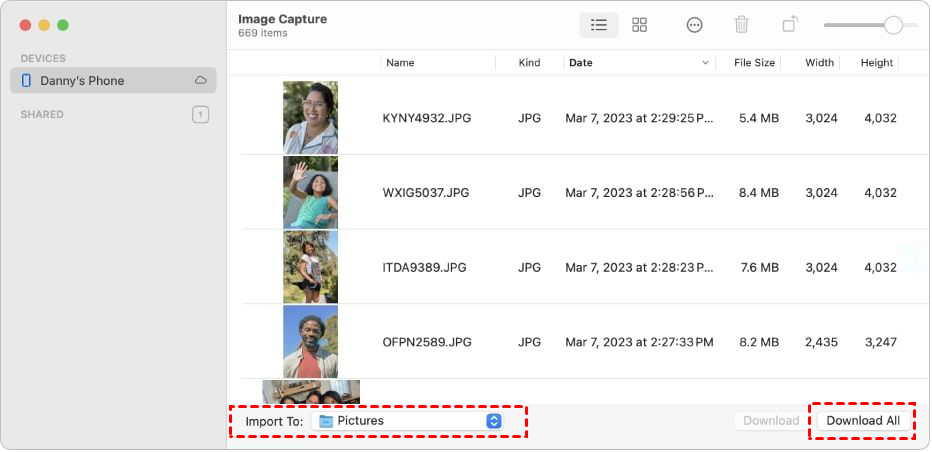Click the Shared count badge
Screen dimensions: 932x452
[200, 115]
